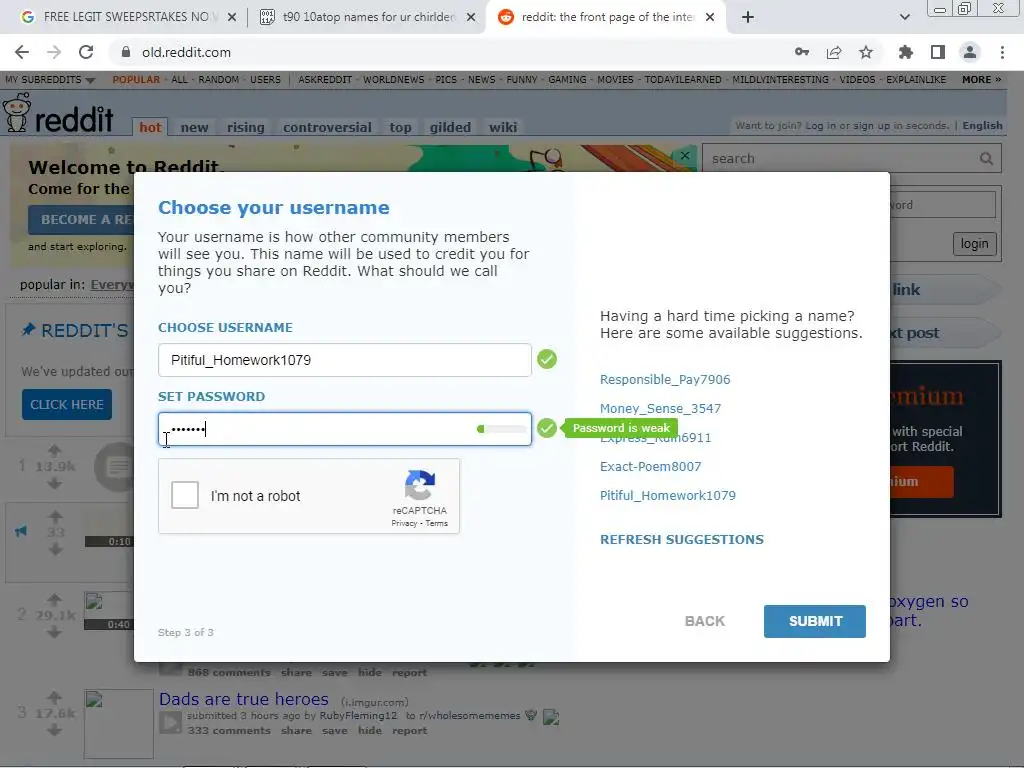Viewport: 1024px width, 768px height.
Task: Click the browser forward arrow
Action: point(54,52)
